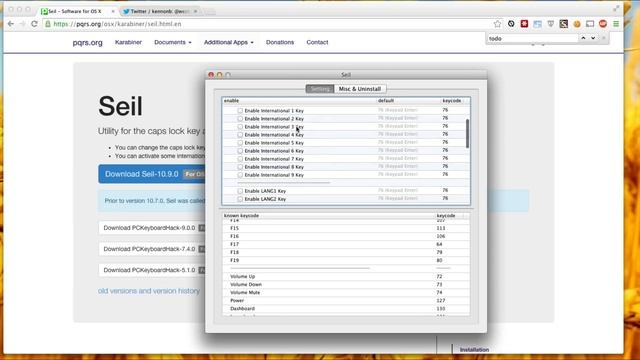
Task: Select the F16 row in known keycode
Action: pos(346,236)
